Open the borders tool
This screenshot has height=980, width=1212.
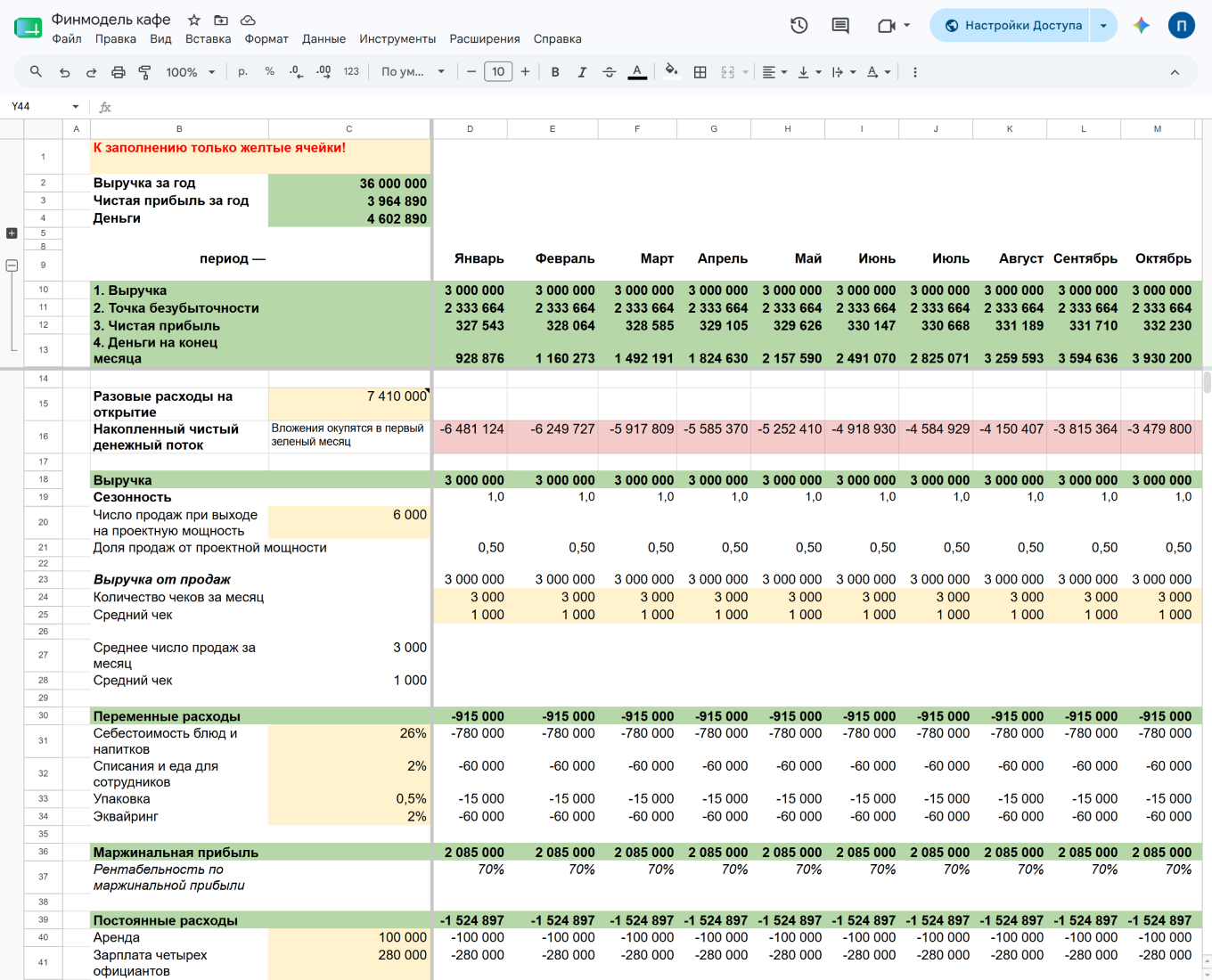[x=700, y=72]
